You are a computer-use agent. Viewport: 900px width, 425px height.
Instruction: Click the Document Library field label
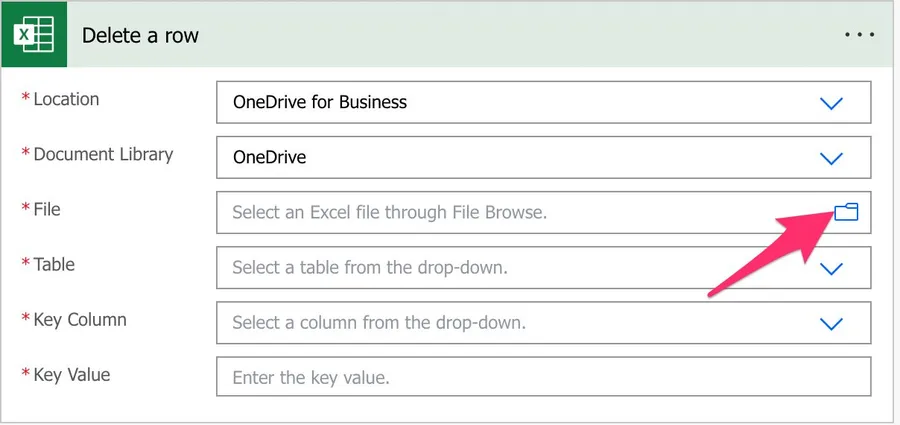pyautogui.click(x=103, y=154)
